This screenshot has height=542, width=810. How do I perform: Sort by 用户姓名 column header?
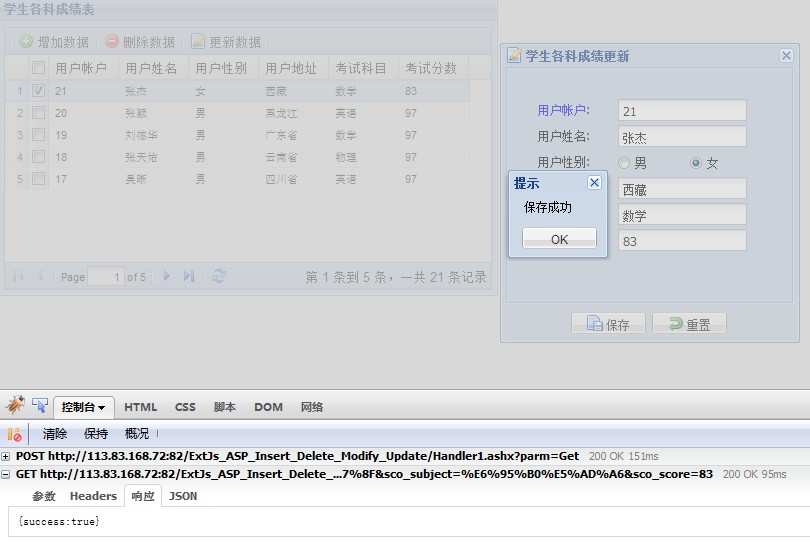click(154, 68)
